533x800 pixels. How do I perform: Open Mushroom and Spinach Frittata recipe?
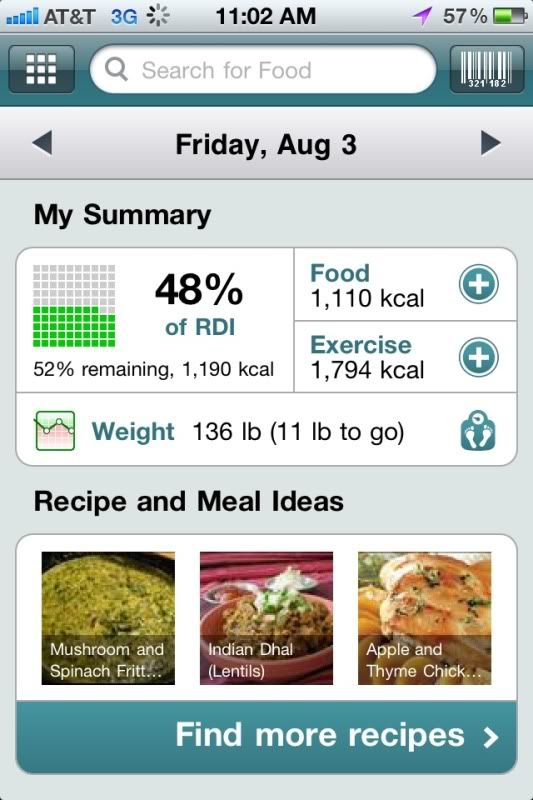pyautogui.click(x=108, y=618)
